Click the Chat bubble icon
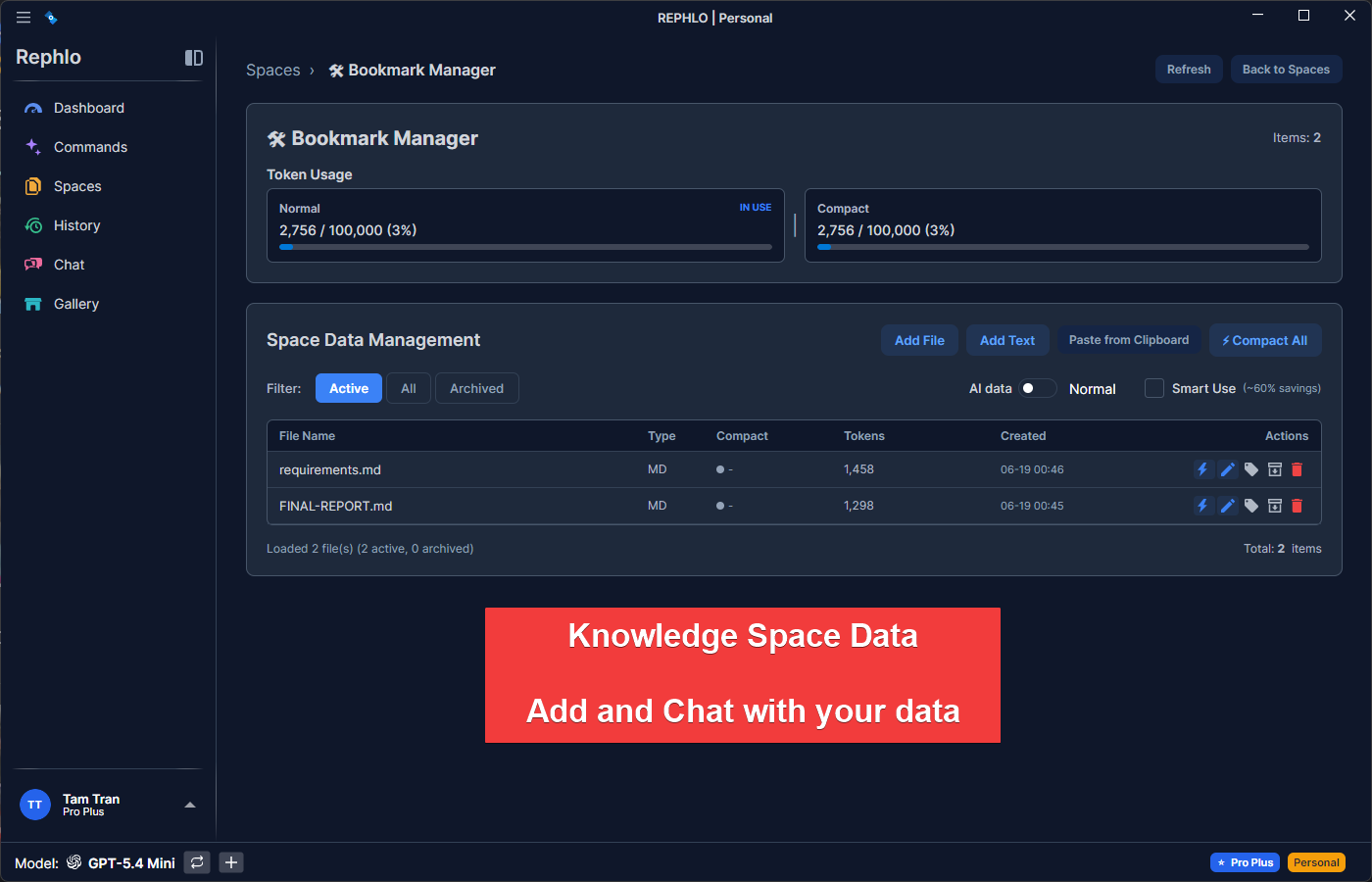The height and width of the screenshot is (882, 1372). coord(33,265)
